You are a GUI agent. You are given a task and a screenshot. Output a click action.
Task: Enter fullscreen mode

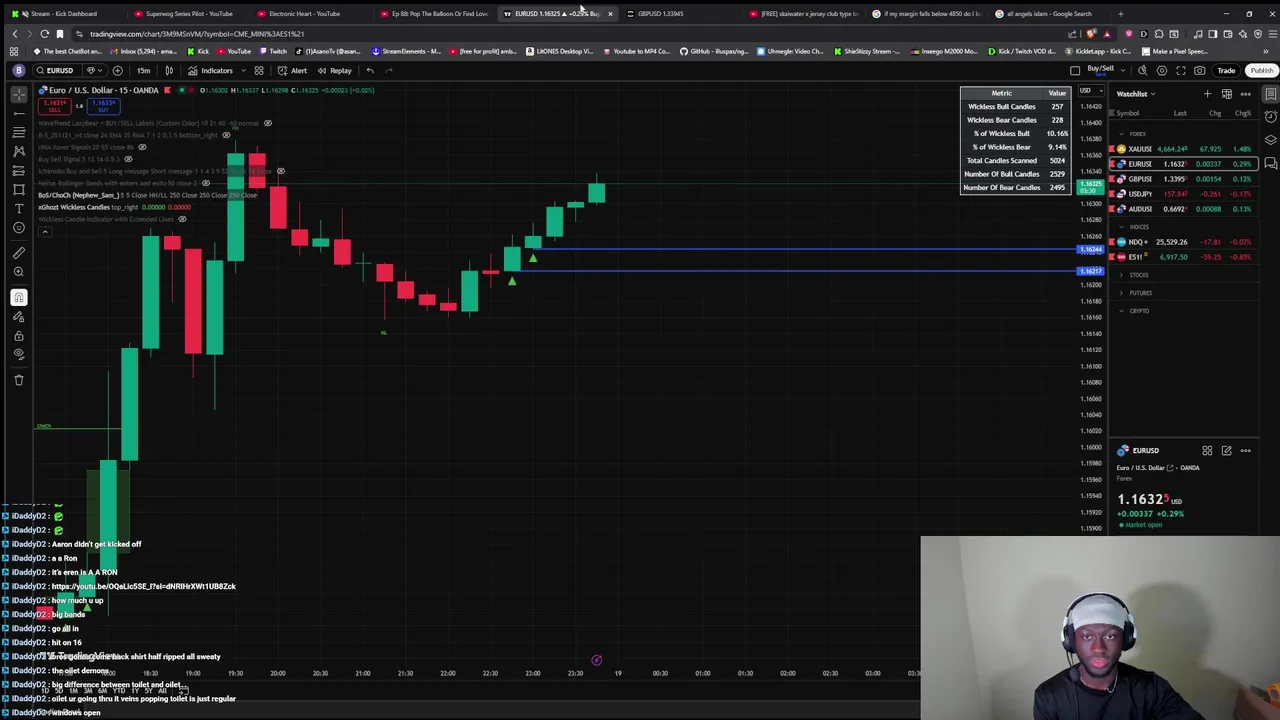pos(1181,70)
